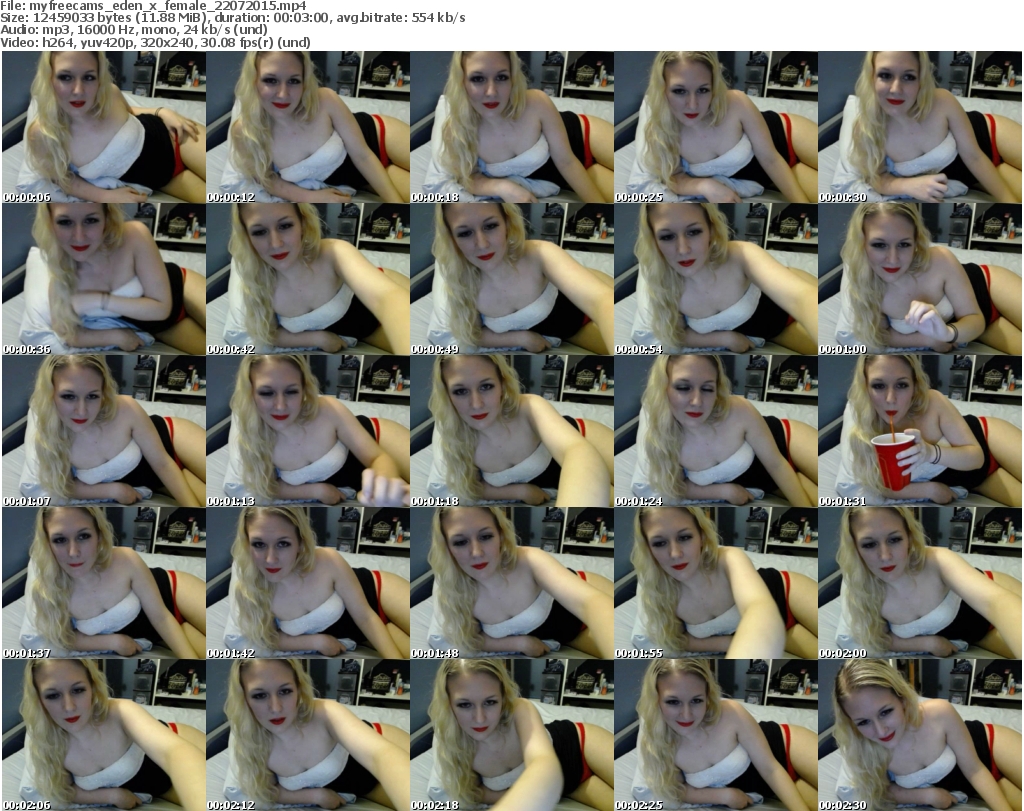This screenshot has height=811, width=1024.
Task: Pick the frame stamped 00:01:13
Action: point(308,432)
